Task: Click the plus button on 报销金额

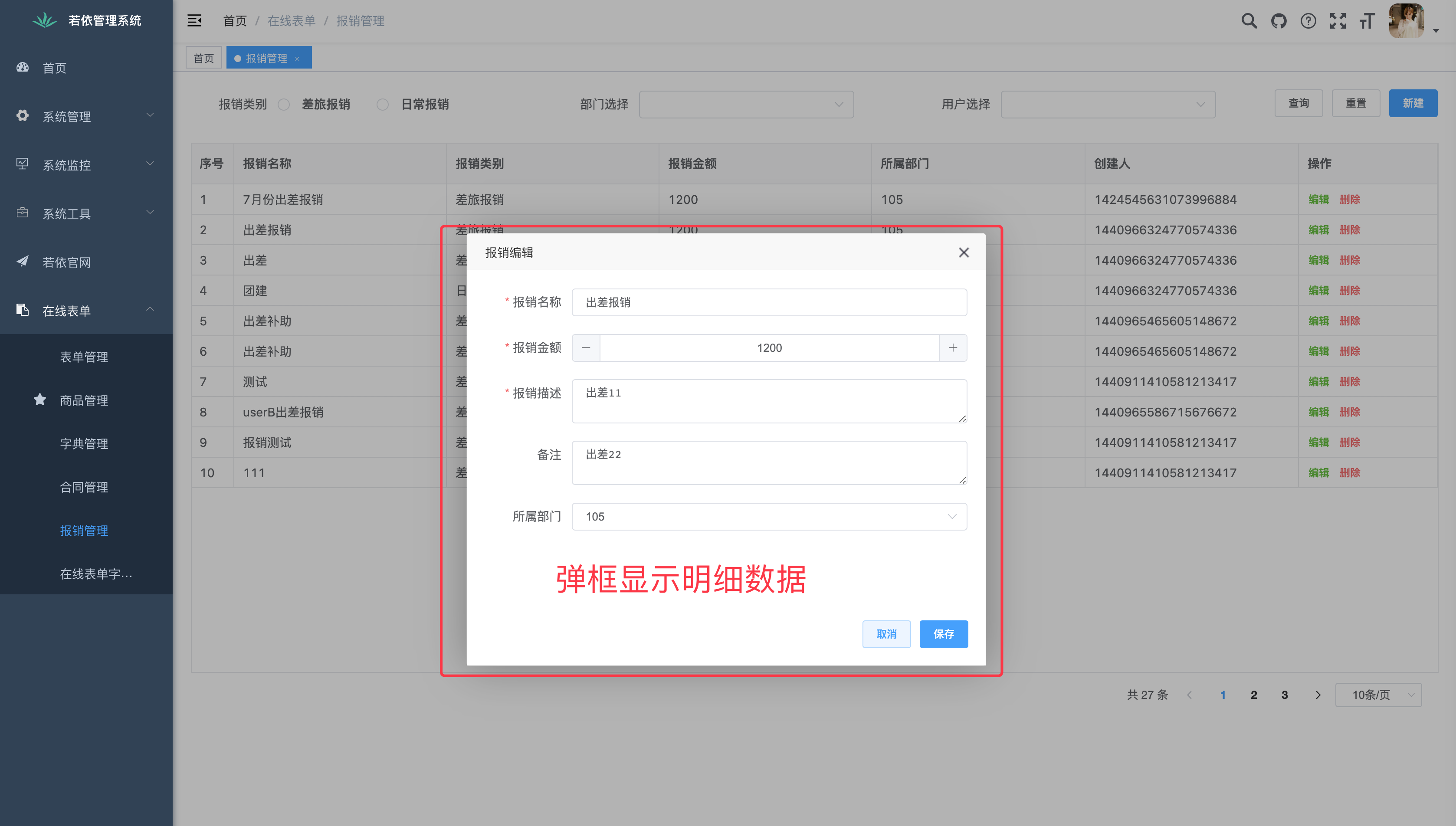Action: click(x=953, y=348)
